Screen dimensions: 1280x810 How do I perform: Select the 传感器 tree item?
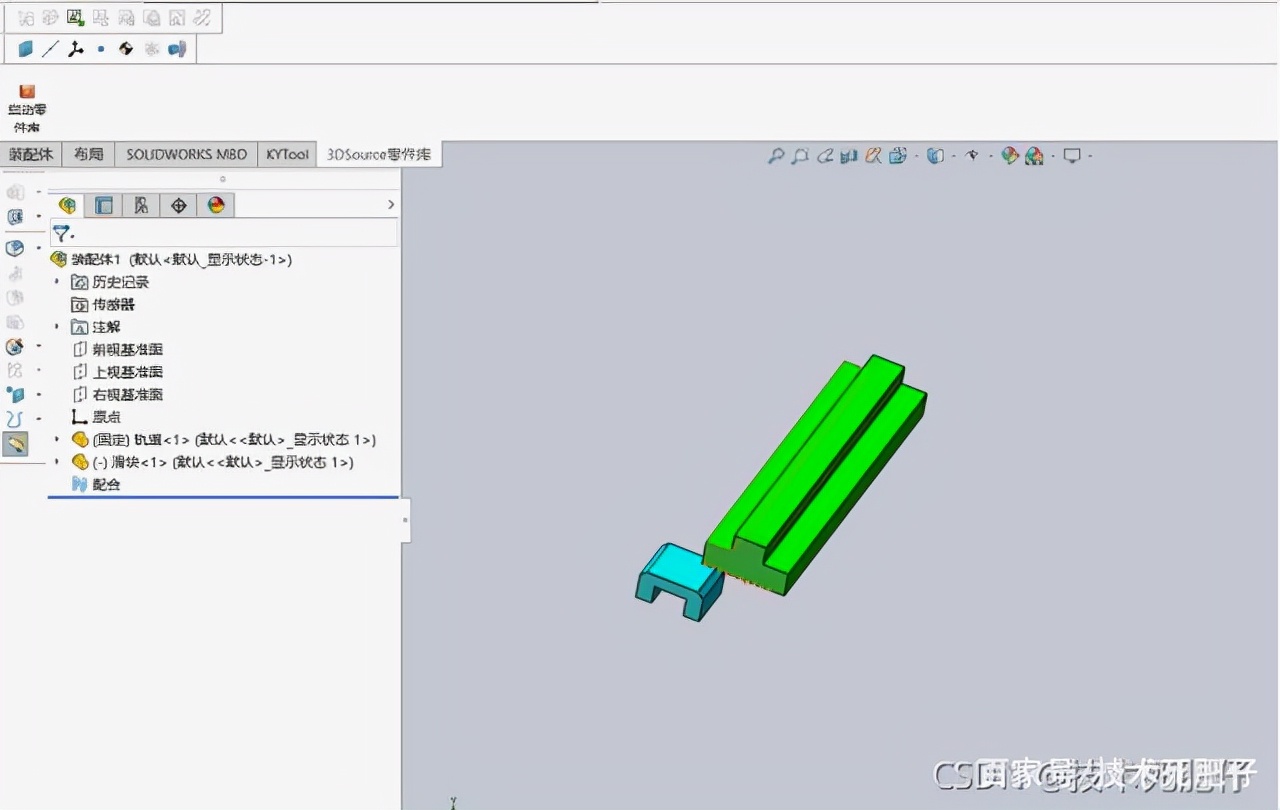coord(102,304)
